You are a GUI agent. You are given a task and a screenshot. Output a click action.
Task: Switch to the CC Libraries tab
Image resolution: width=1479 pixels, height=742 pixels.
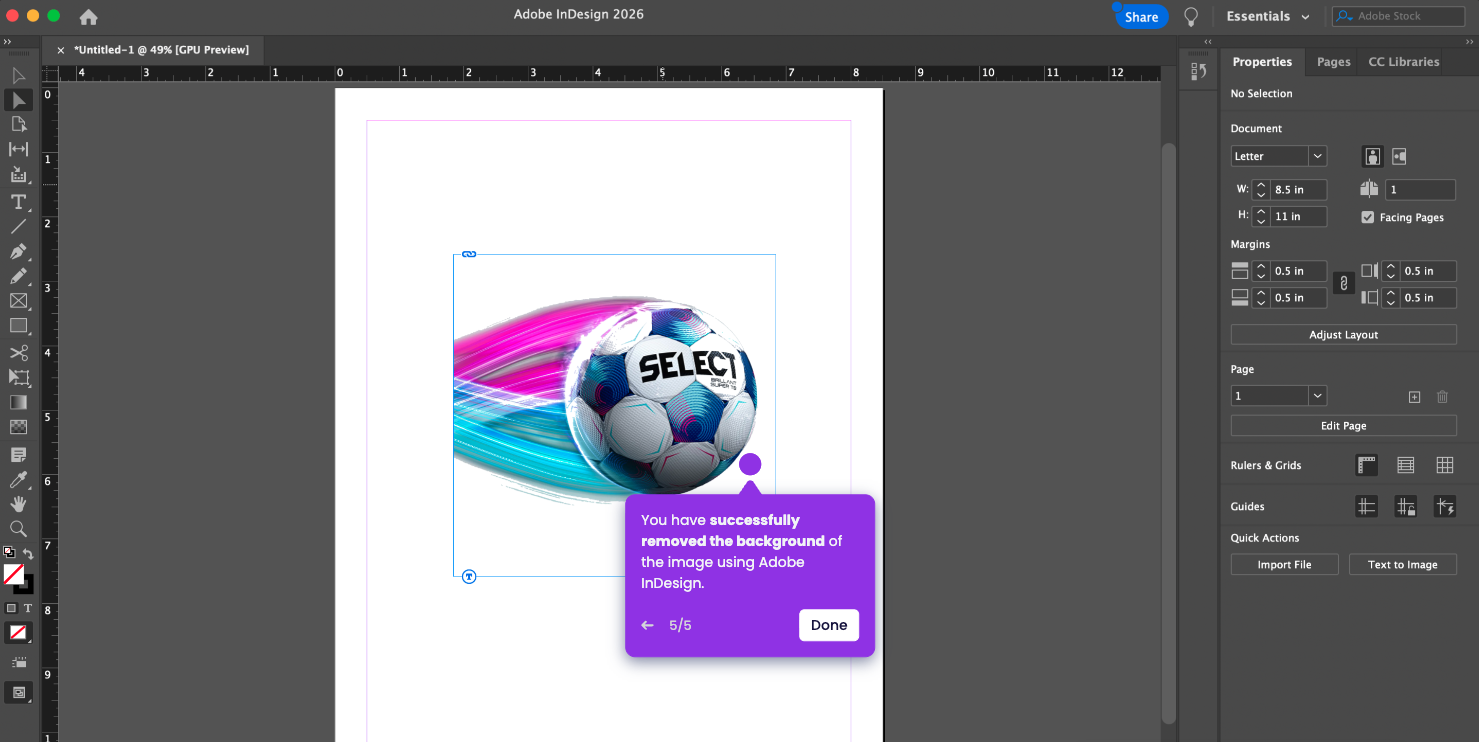[1404, 62]
